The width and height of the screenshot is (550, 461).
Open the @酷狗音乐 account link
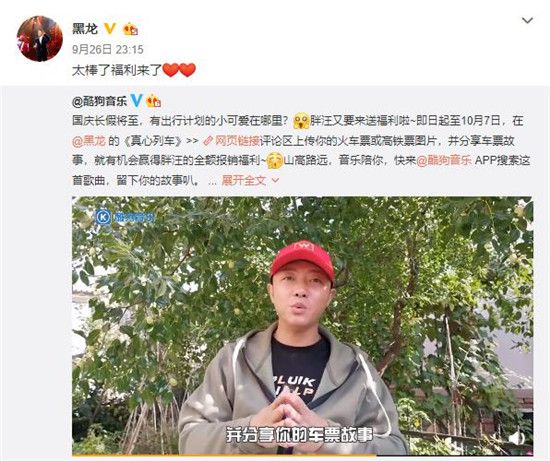coord(99,102)
